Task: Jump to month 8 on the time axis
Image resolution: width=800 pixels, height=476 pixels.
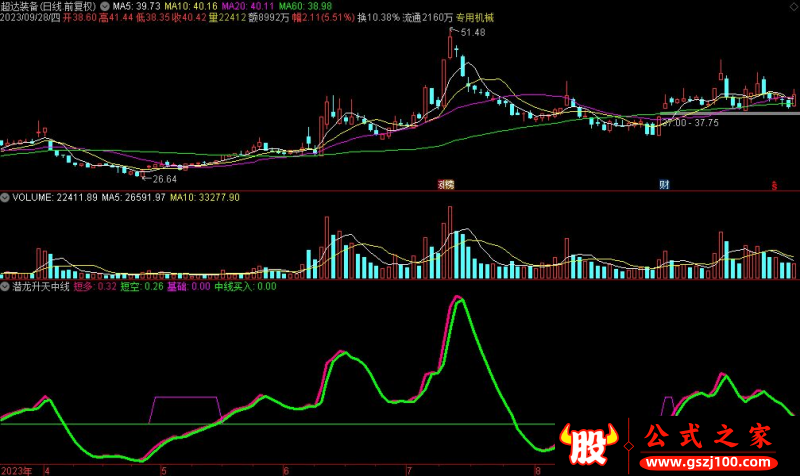Action: click(x=537, y=471)
